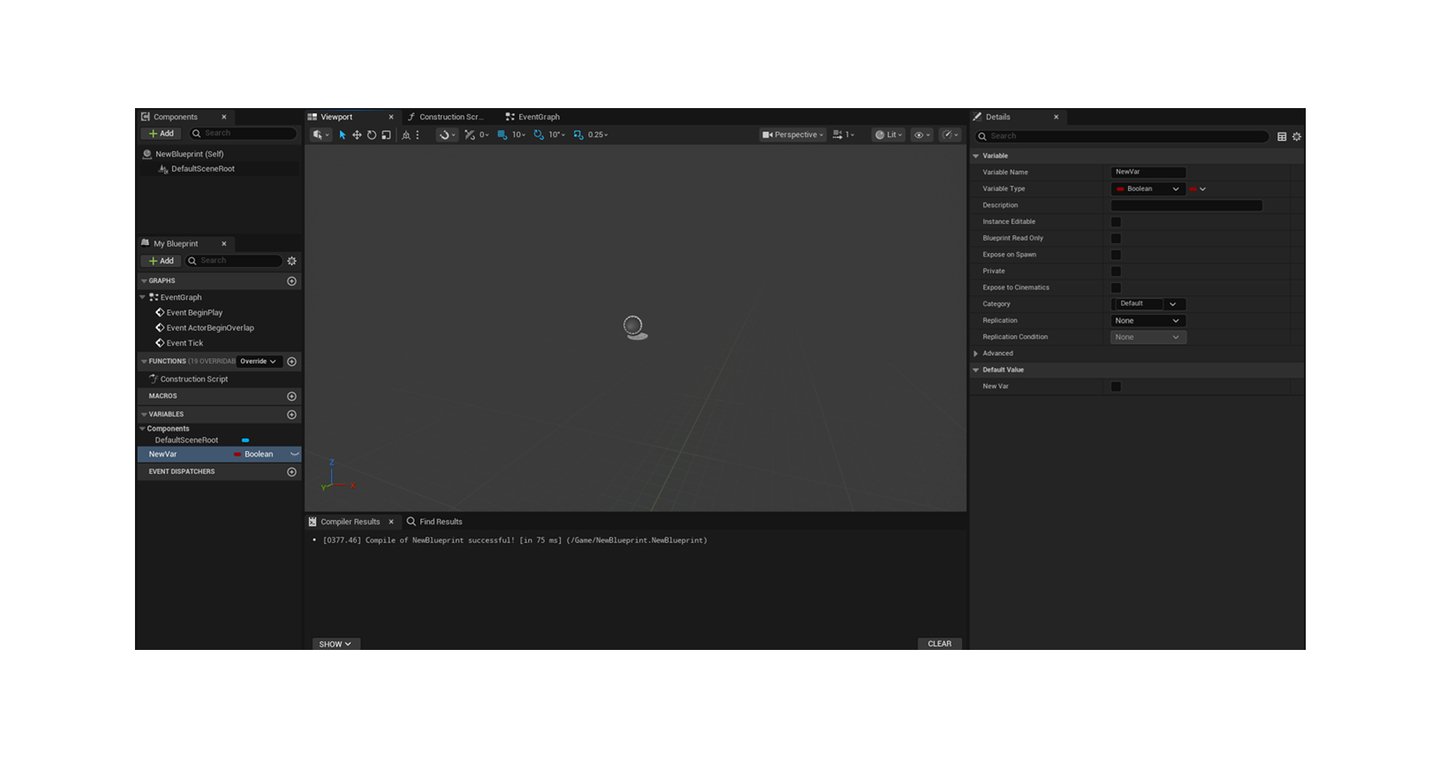Image resolution: width=1440 pixels, height=758 pixels.
Task: Collapse the EventGraph tree node
Action: [x=144, y=297]
